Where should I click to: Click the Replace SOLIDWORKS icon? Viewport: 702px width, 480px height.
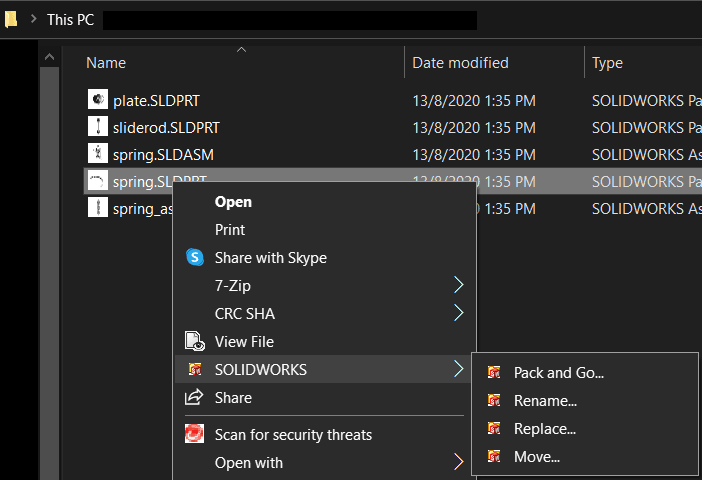494,429
